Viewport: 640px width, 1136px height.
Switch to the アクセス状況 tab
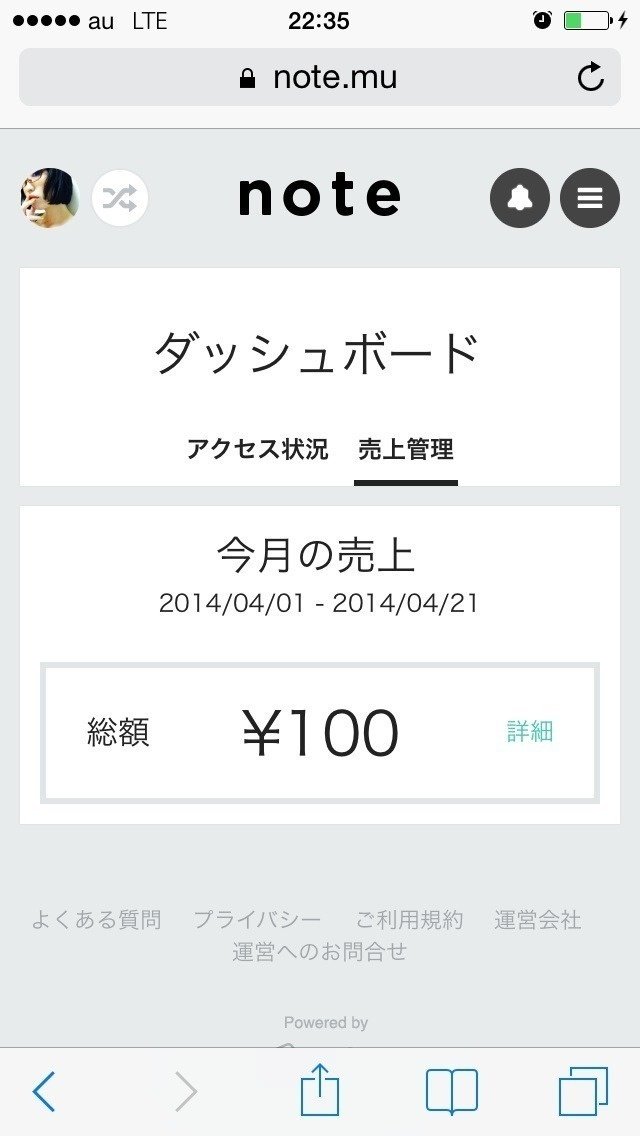258,450
